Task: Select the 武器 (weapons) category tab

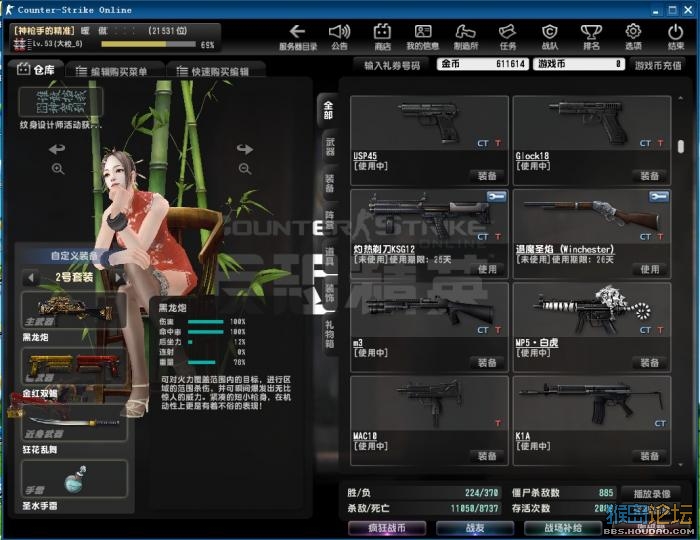Action: pyautogui.click(x=330, y=147)
